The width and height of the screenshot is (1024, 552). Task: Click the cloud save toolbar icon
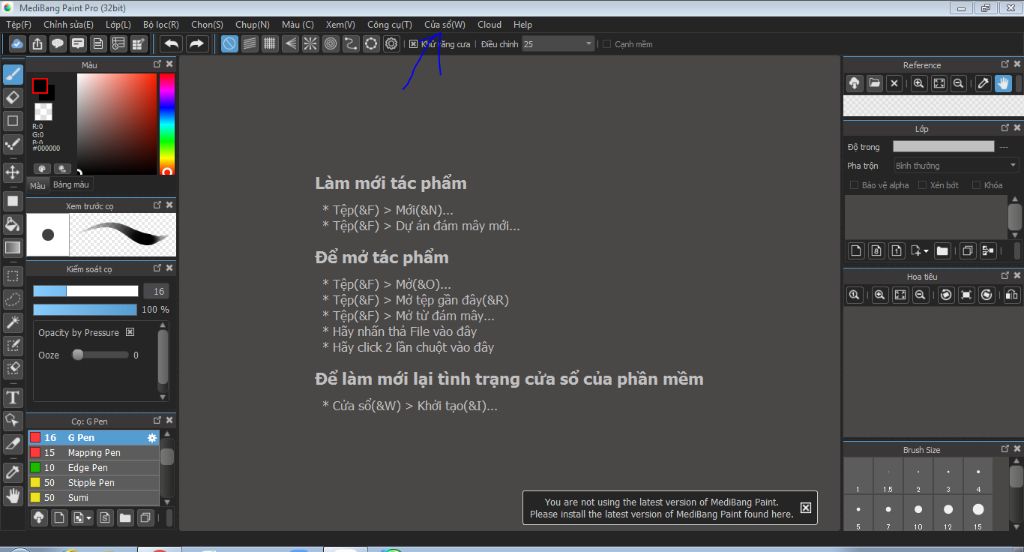click(17, 44)
